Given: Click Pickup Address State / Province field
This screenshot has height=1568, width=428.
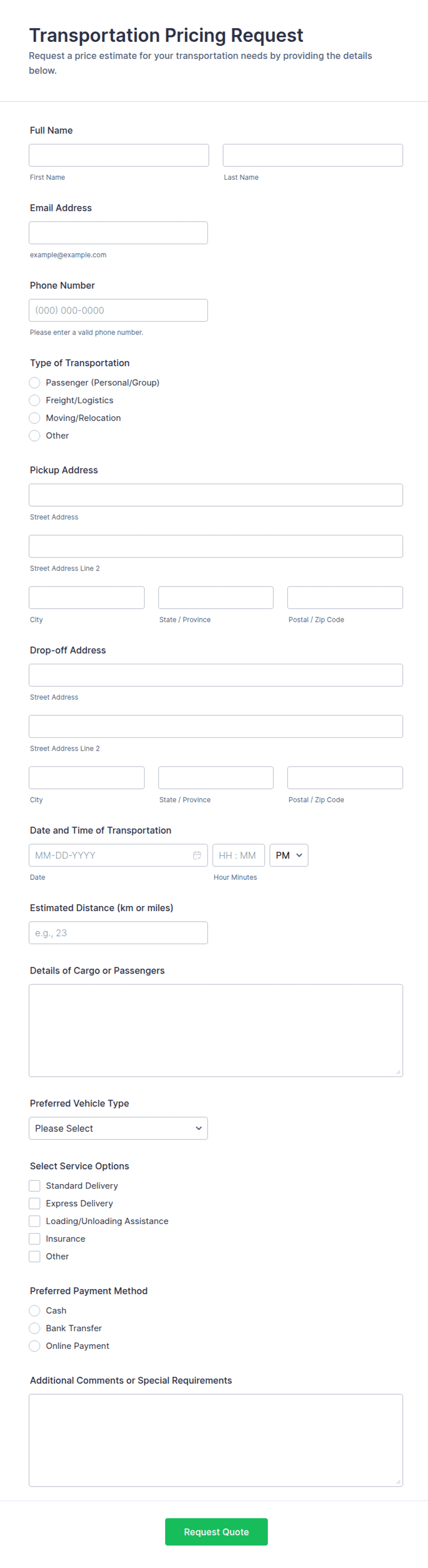Looking at the screenshot, I should 216,598.
